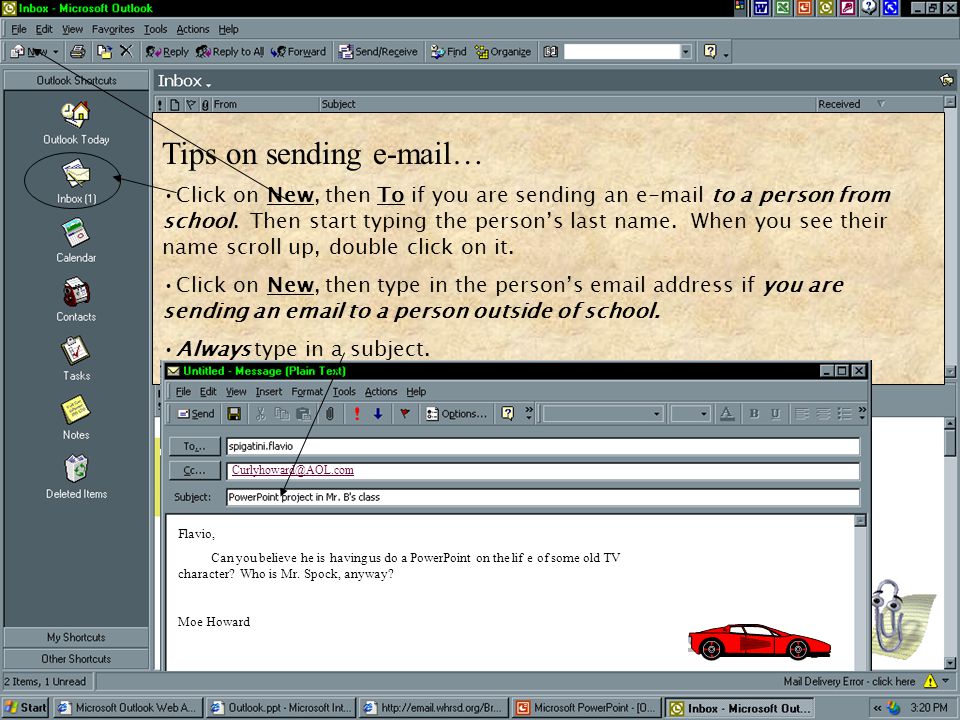This screenshot has width=960, height=720.
Task: Toggle Align Left in message toolbar
Action: click(801, 414)
